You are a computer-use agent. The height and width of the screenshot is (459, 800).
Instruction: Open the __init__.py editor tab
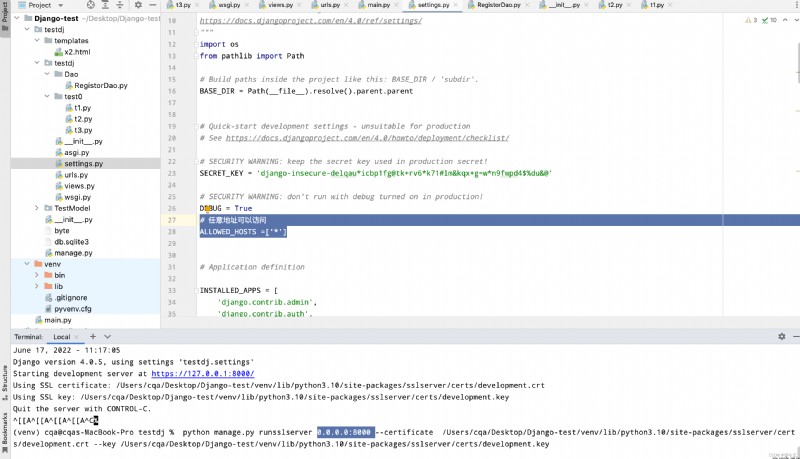tap(564, 5)
